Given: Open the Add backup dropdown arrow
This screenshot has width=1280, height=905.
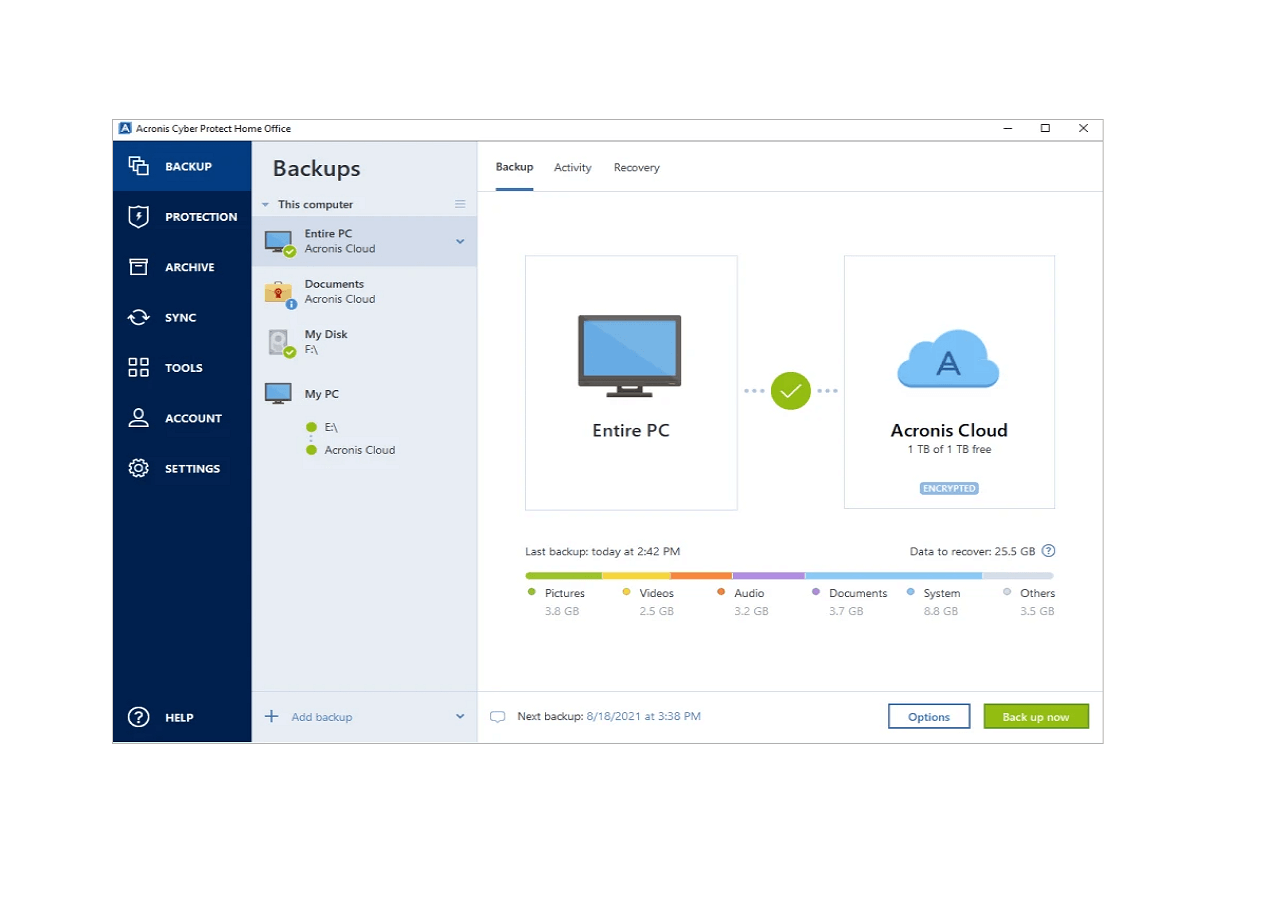Looking at the screenshot, I should coord(460,716).
